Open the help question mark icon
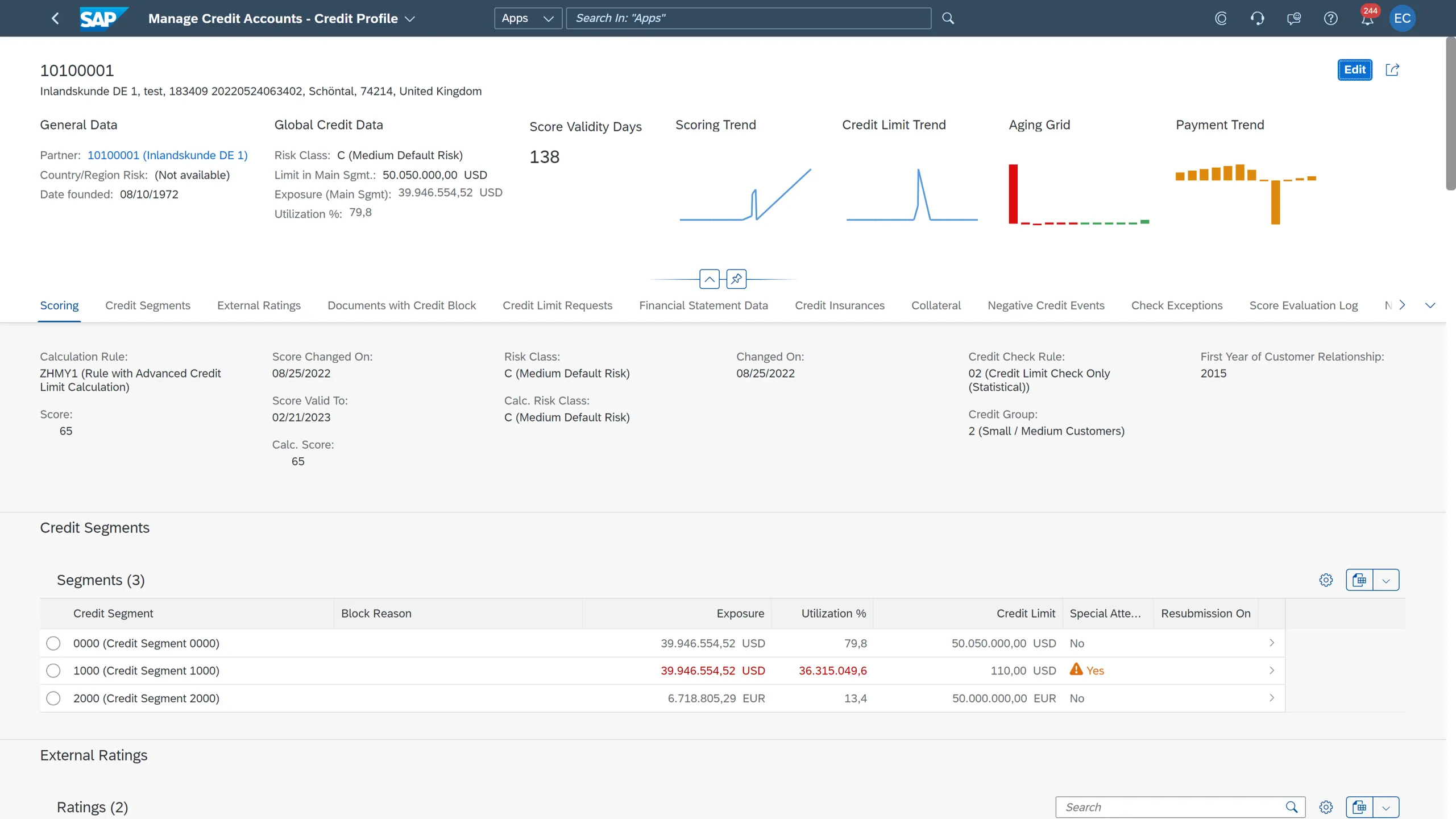 pyautogui.click(x=1331, y=18)
